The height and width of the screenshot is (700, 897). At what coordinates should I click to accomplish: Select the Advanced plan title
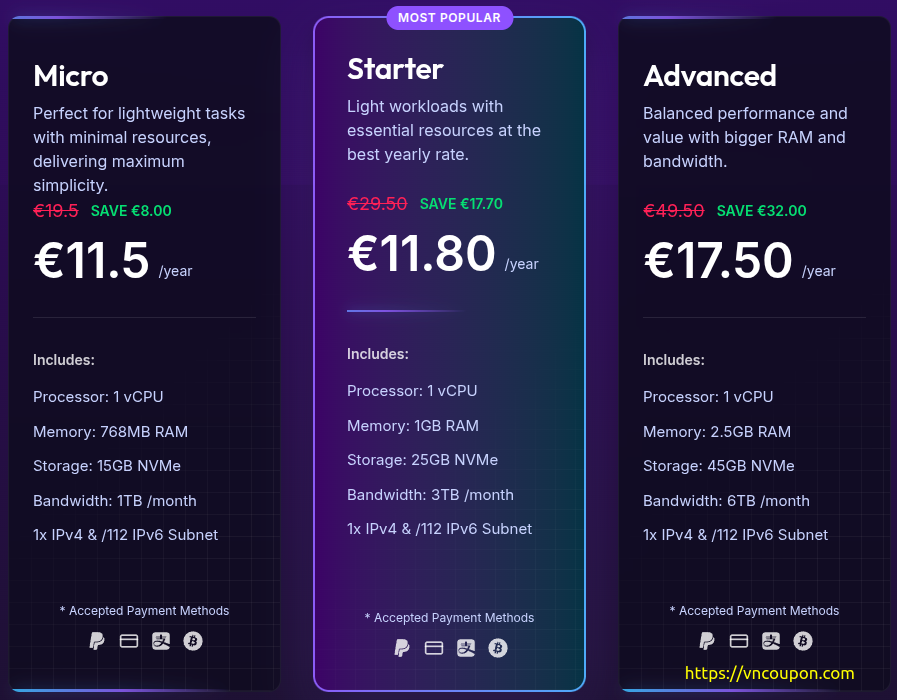pyautogui.click(x=710, y=76)
